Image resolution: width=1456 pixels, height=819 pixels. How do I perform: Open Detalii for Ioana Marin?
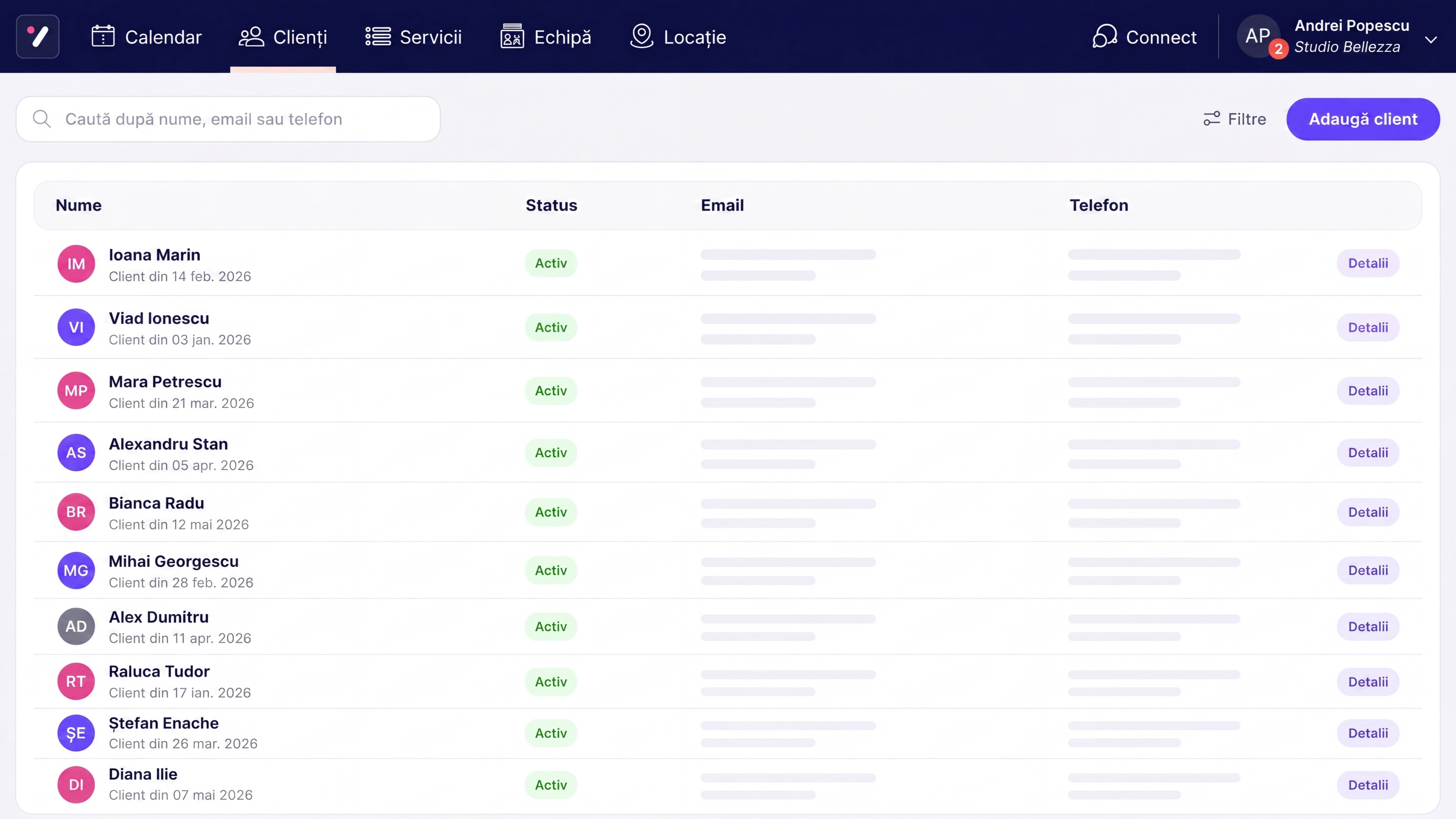coord(1368,263)
